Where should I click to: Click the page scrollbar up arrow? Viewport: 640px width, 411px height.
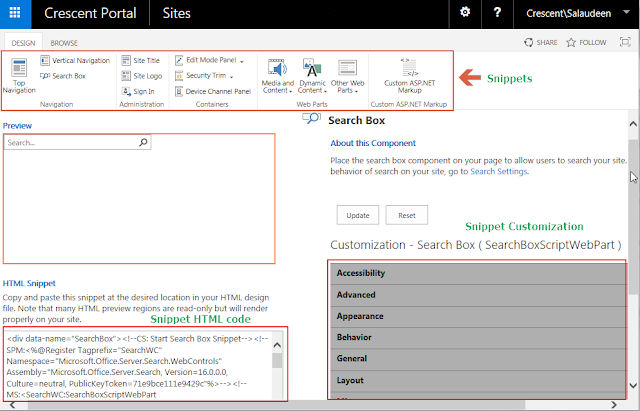[x=633, y=124]
